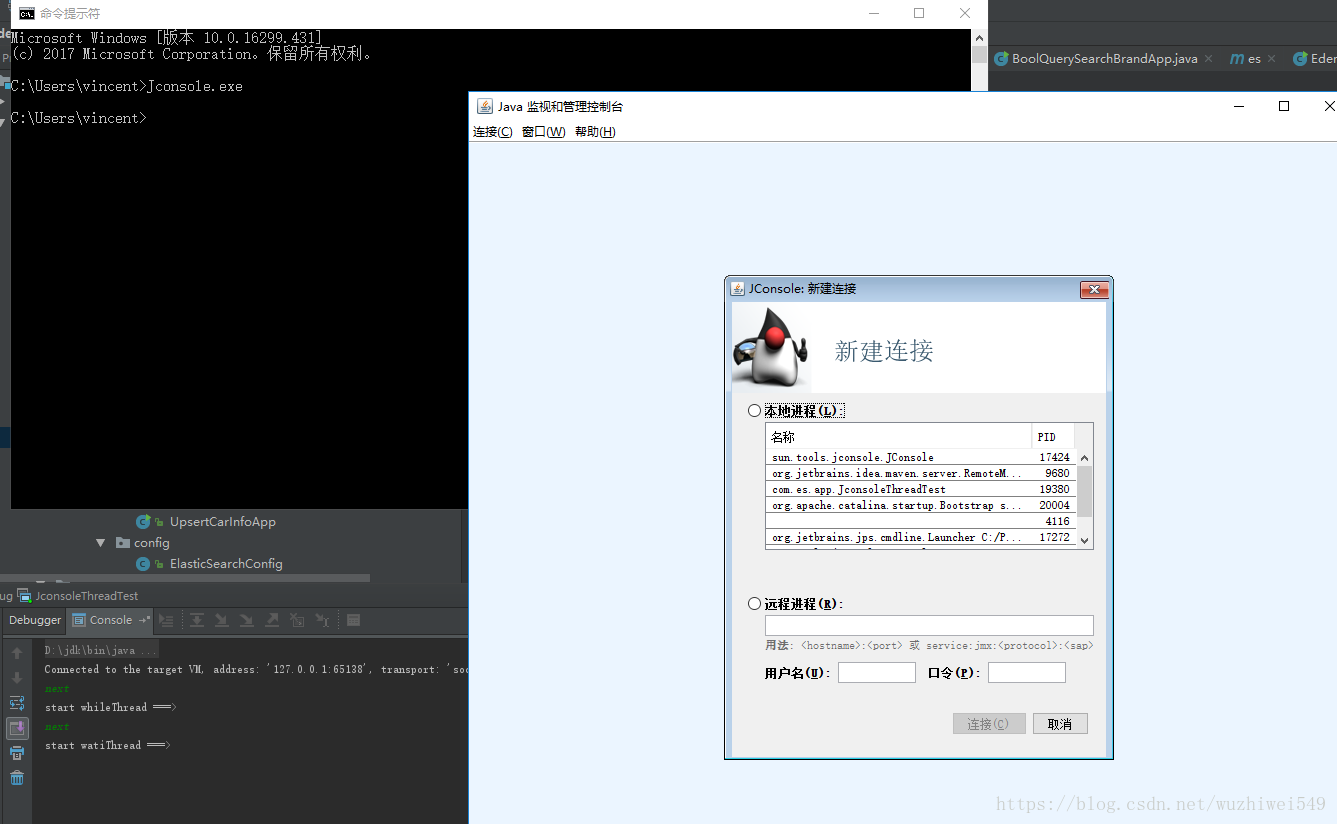Click the config folder icon
Image resolution: width=1337 pixels, height=824 pixels.
point(123,543)
